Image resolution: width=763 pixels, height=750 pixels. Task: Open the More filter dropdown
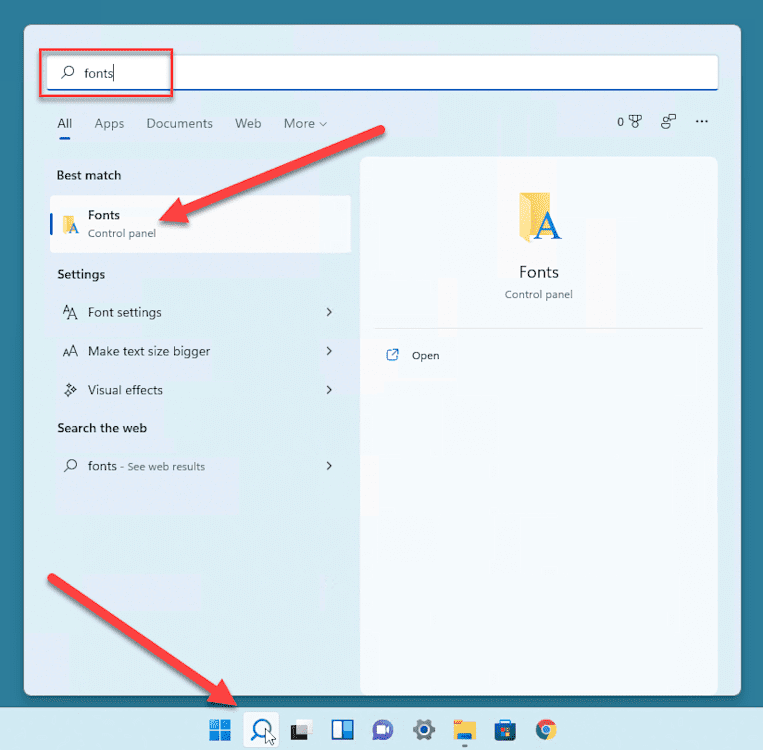tap(305, 124)
